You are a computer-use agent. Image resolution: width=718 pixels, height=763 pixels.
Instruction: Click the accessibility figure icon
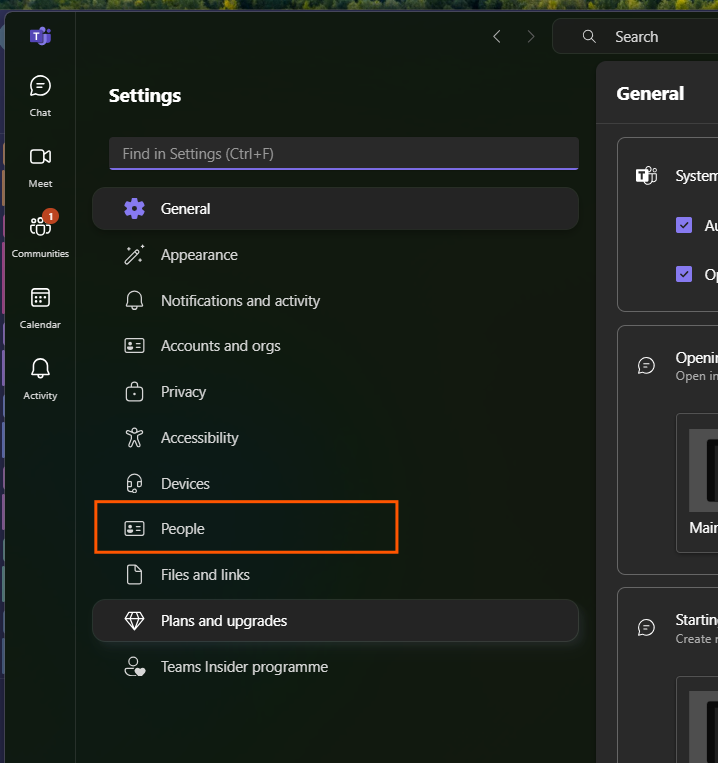click(x=134, y=437)
